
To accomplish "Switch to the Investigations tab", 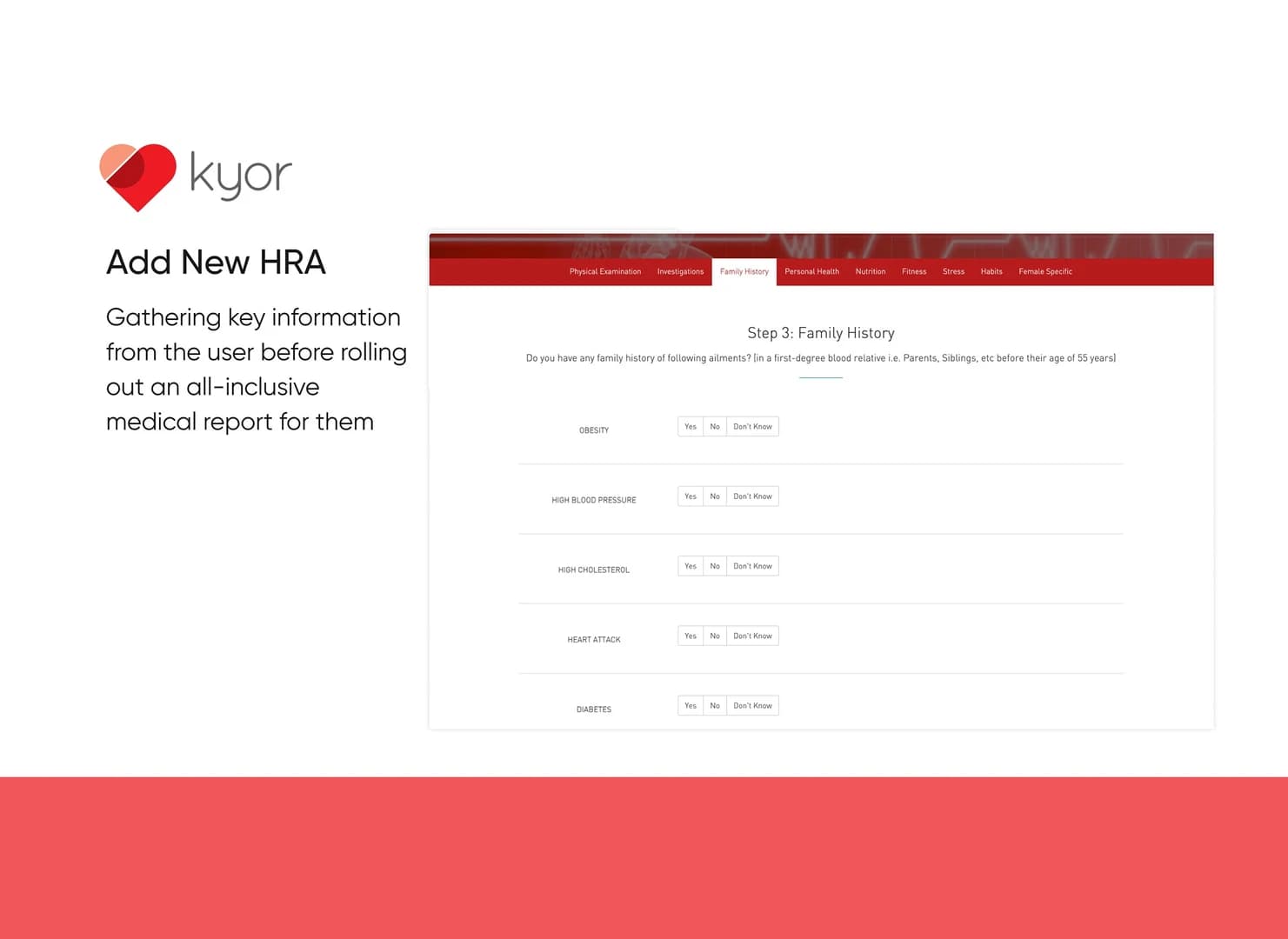I will click(x=680, y=272).
